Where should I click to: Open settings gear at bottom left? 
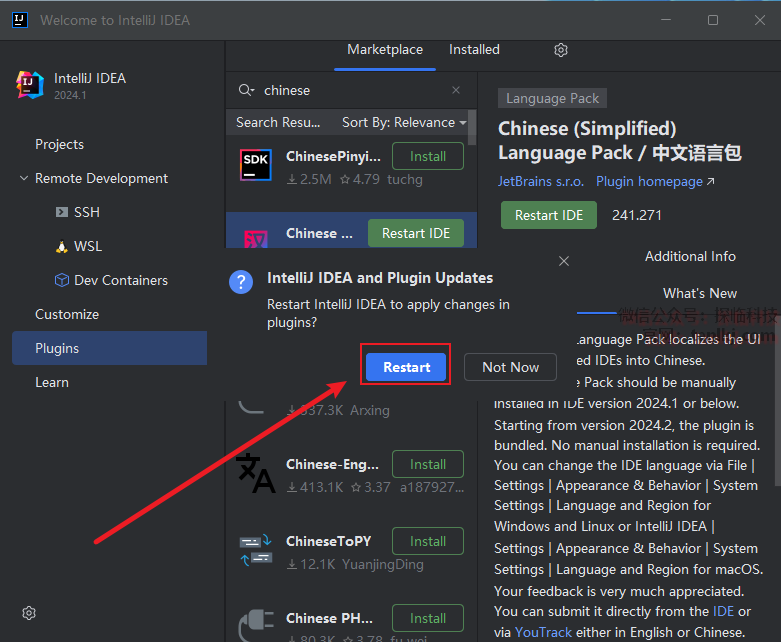[x=29, y=613]
